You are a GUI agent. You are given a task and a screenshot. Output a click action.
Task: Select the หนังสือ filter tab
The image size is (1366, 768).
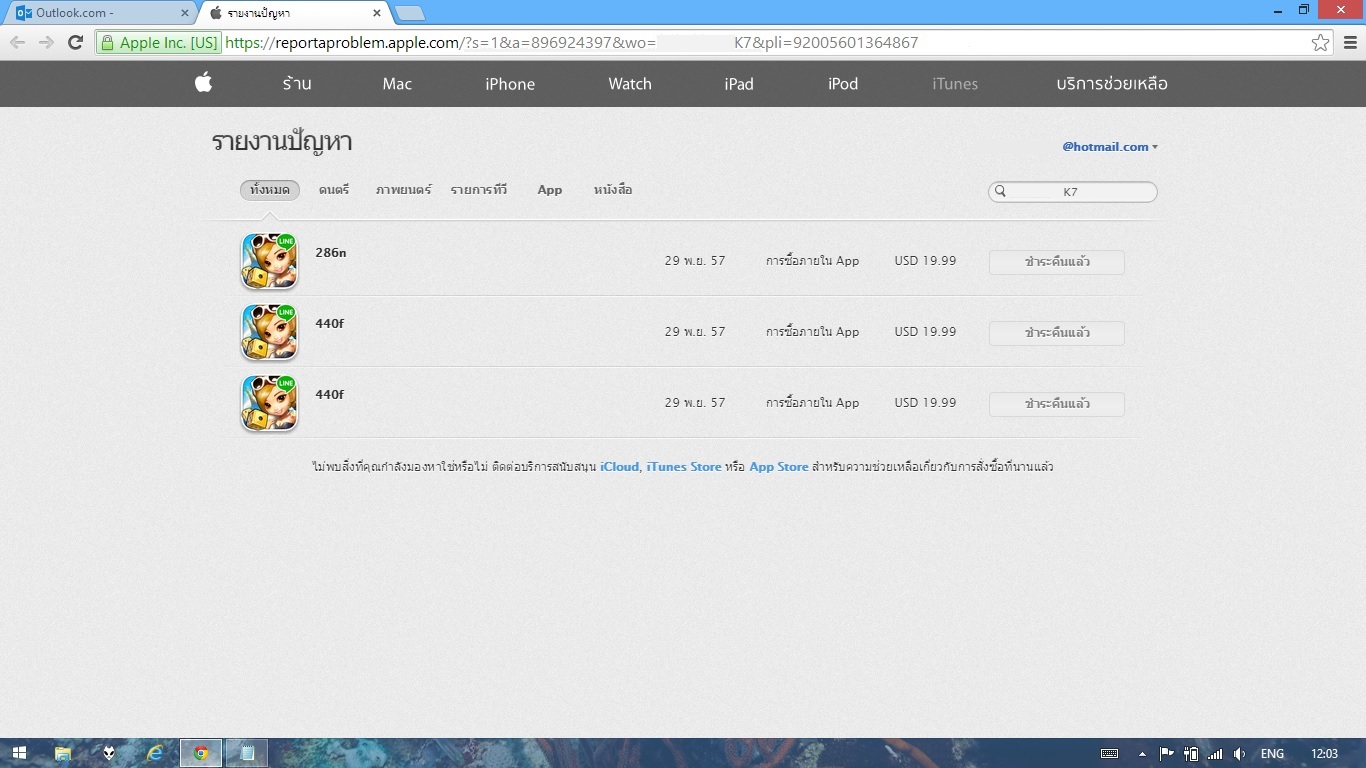tap(613, 190)
